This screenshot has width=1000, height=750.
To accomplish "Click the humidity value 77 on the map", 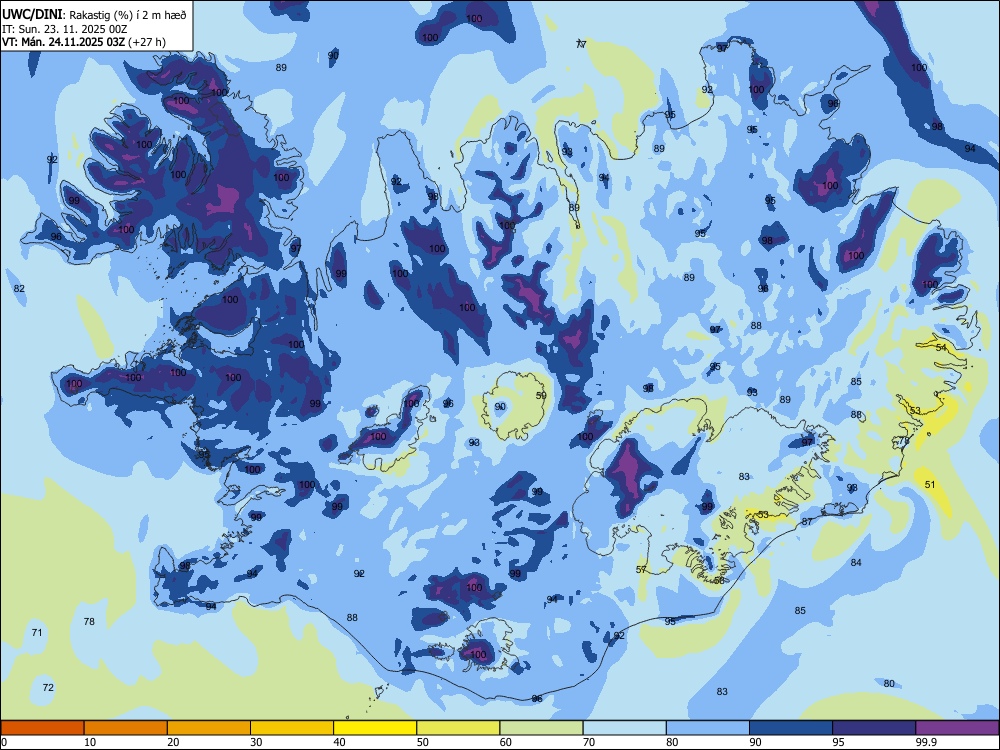I will coord(581,44).
